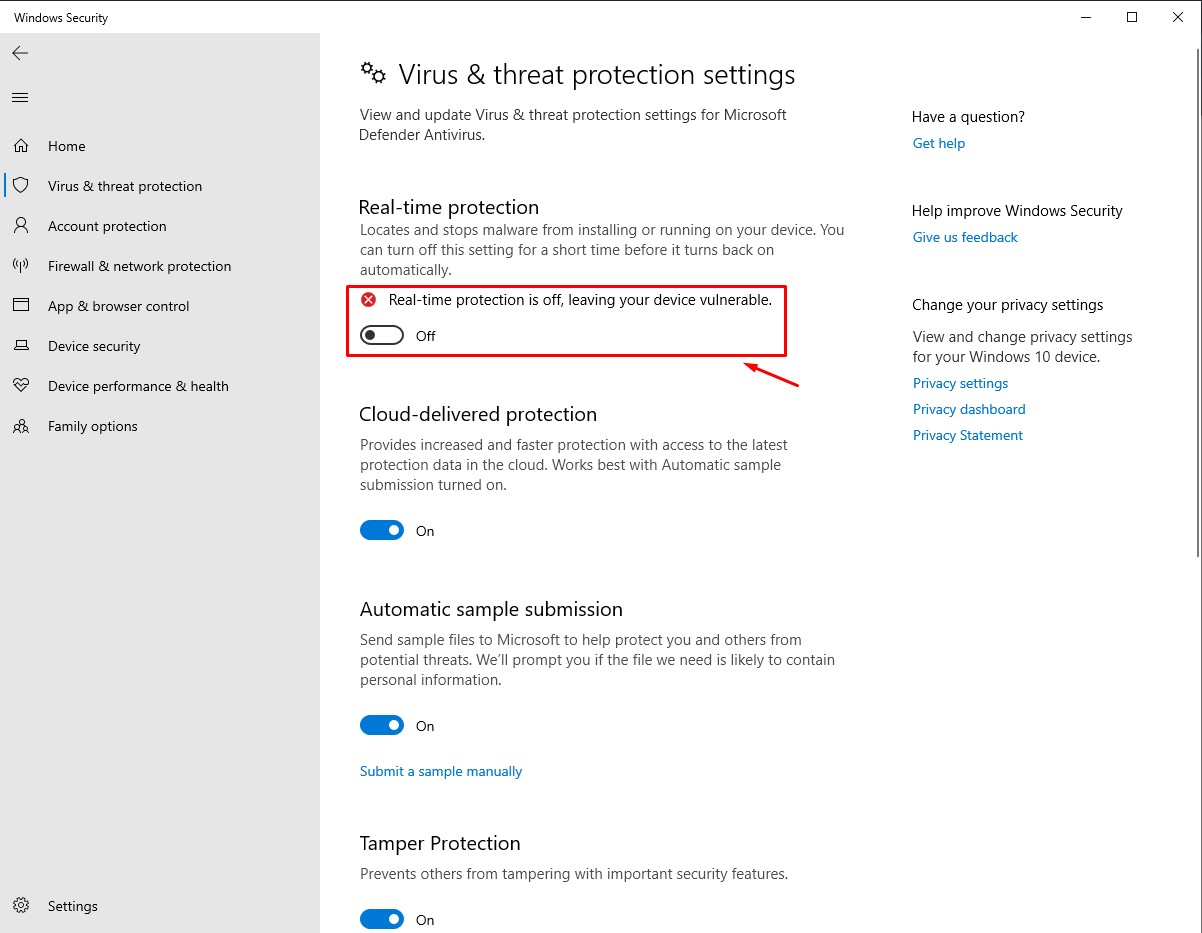Click the Family options people icon
Viewport: 1202px width, 933px height.
(x=21, y=426)
